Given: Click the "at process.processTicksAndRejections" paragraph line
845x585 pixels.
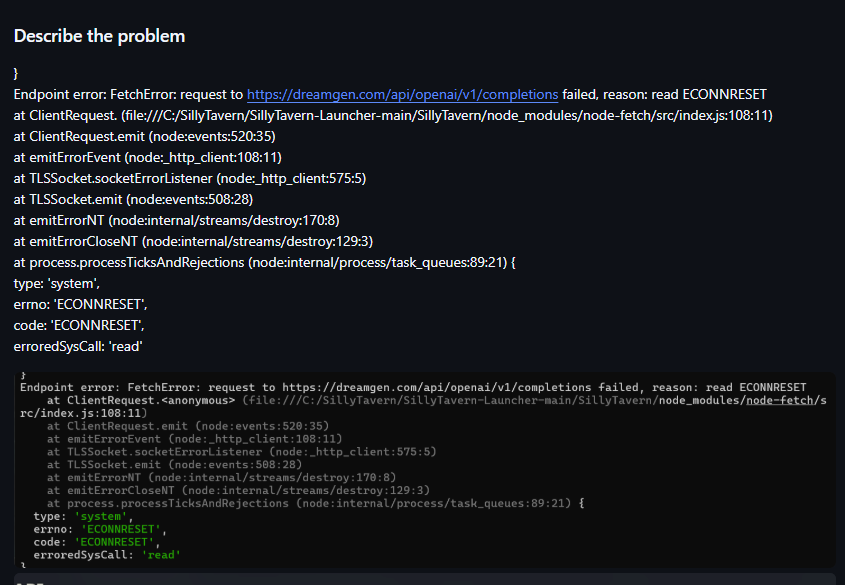Looking at the screenshot, I should pos(265,262).
